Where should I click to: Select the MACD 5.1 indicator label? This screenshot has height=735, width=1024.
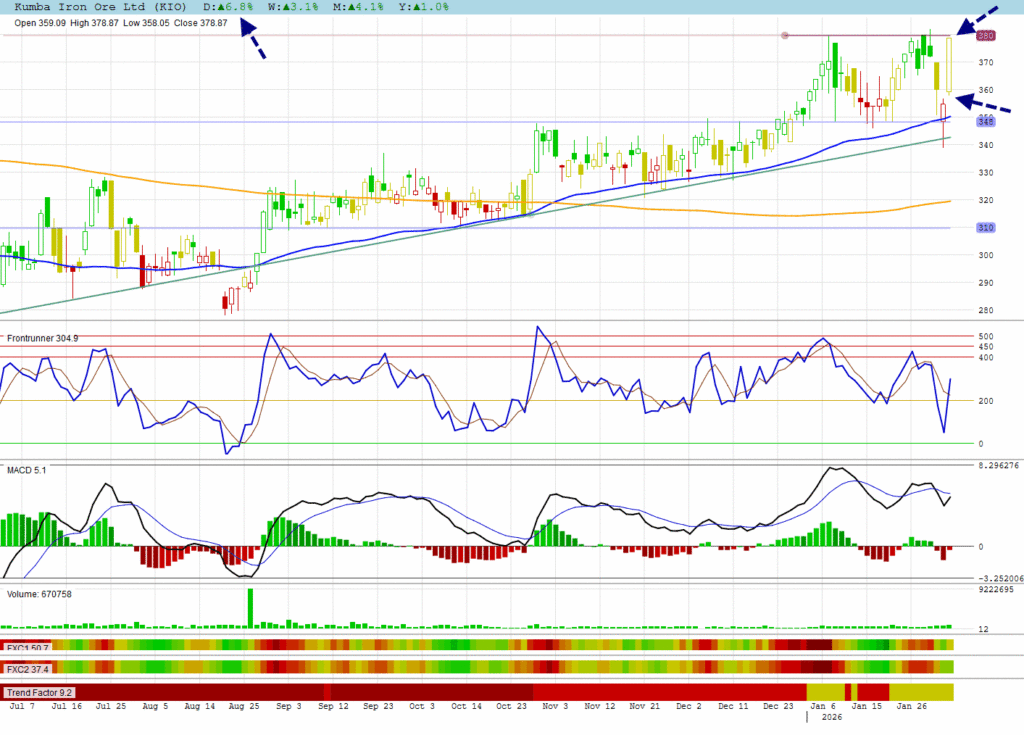coord(26,469)
